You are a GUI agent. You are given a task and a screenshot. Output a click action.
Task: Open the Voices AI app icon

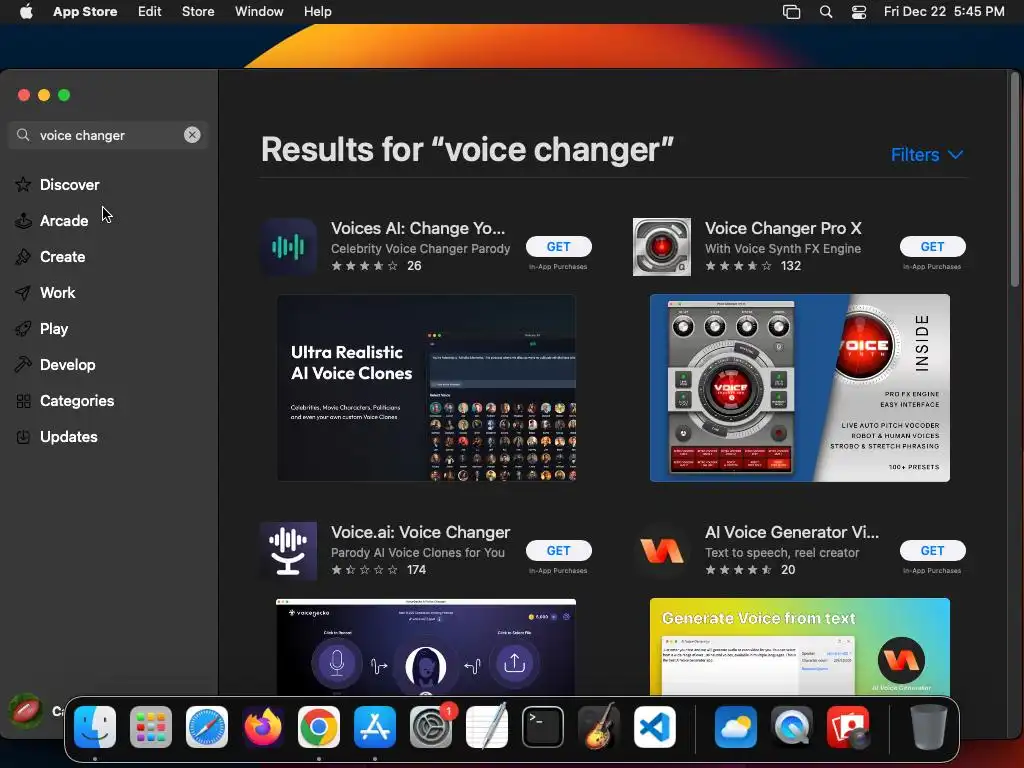click(288, 247)
